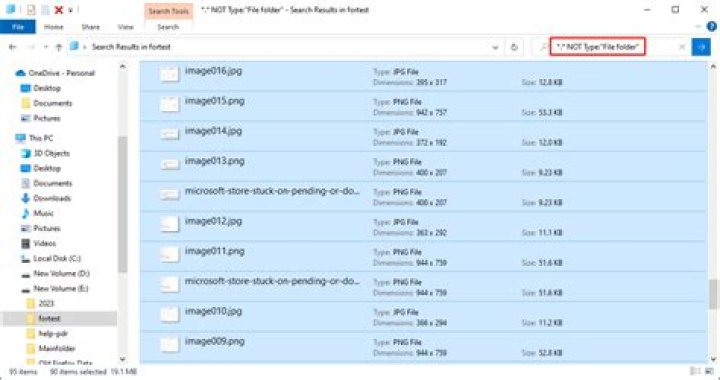Click the Properties quick access icon
Image resolution: width=720 pixels, height=380 pixels.
(30, 10)
